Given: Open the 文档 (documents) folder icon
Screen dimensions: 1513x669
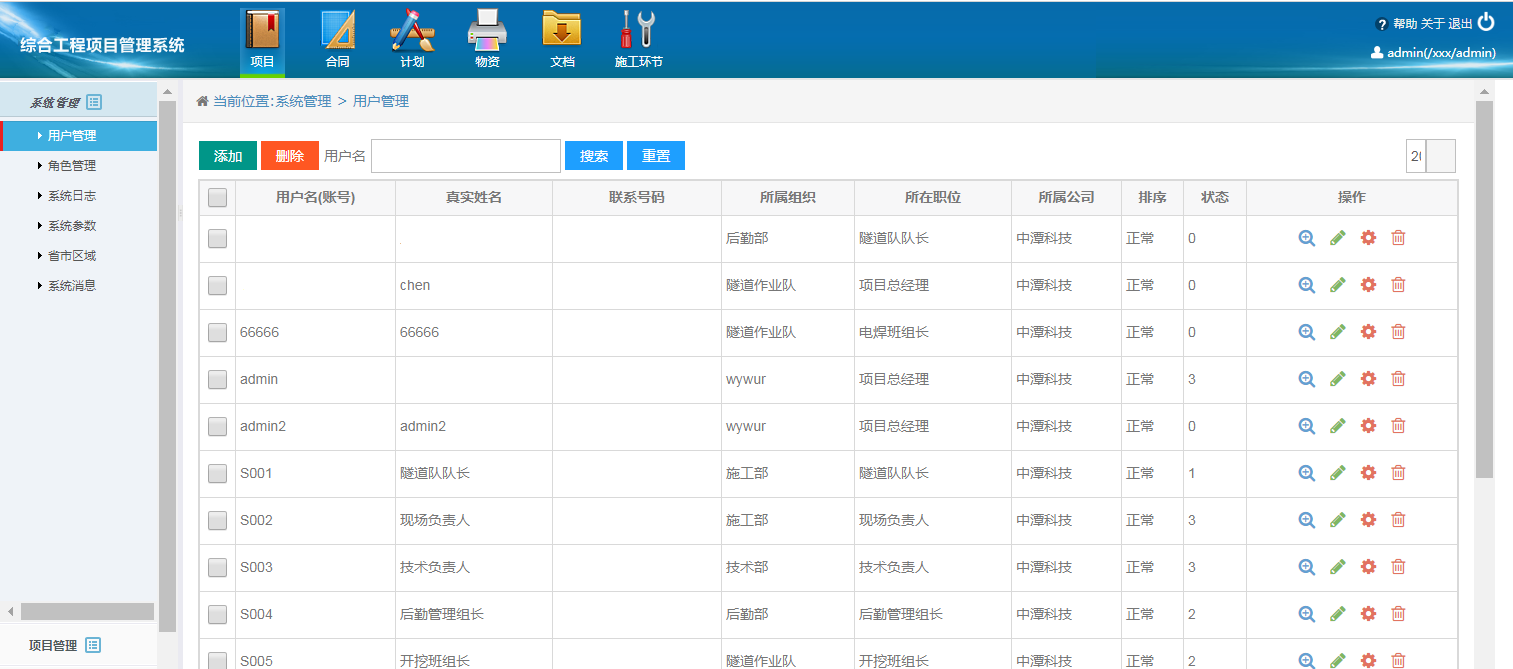Looking at the screenshot, I should [562, 30].
